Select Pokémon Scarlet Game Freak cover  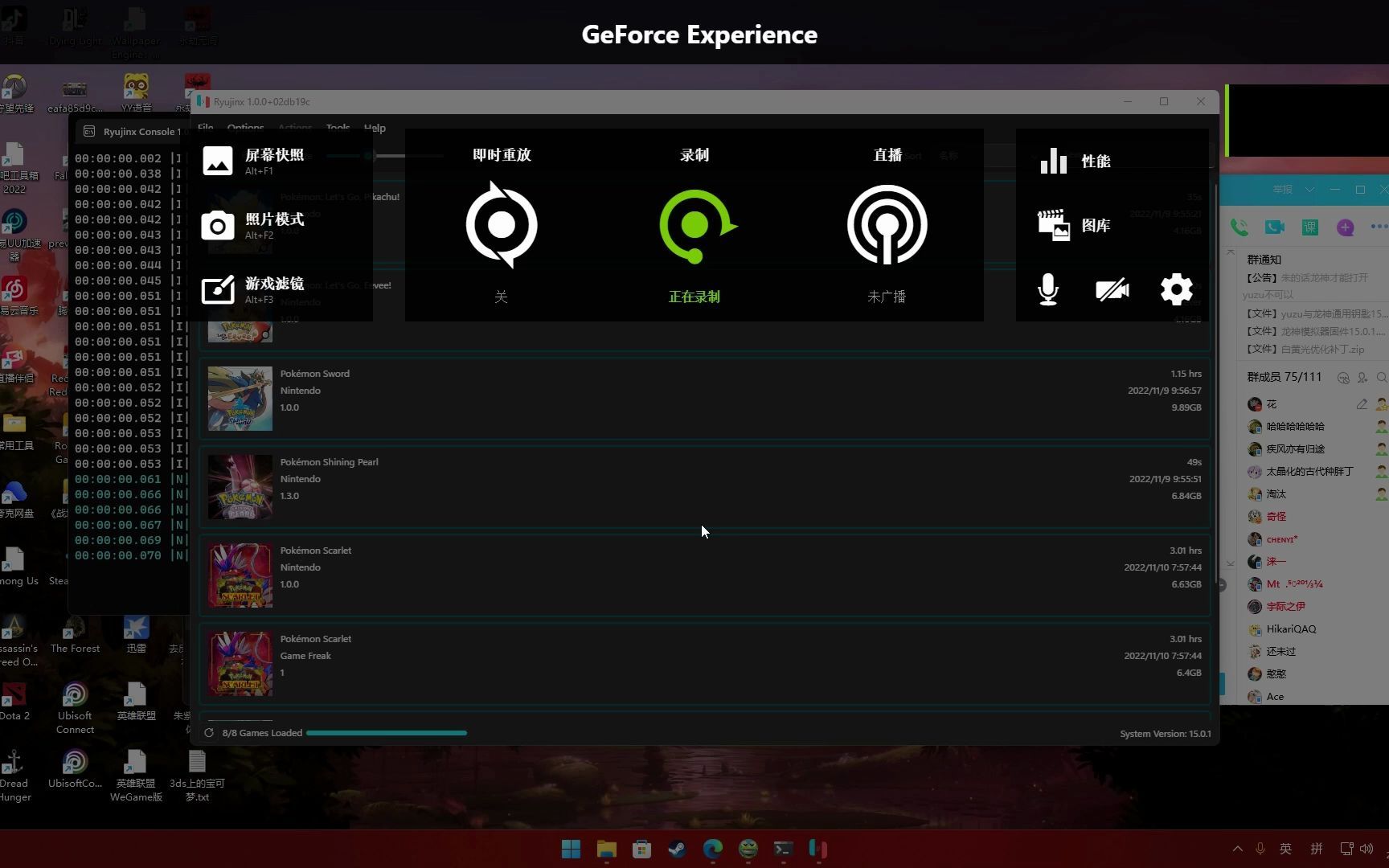(240, 664)
